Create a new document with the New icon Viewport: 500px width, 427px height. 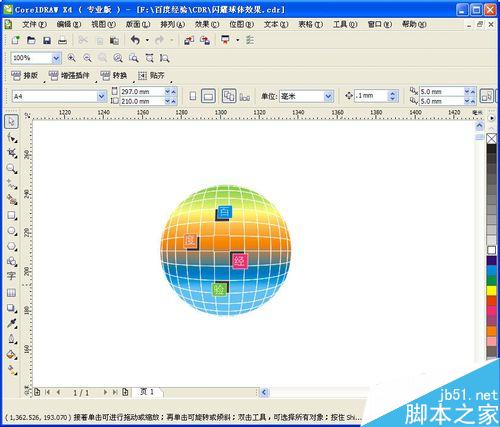15,40
